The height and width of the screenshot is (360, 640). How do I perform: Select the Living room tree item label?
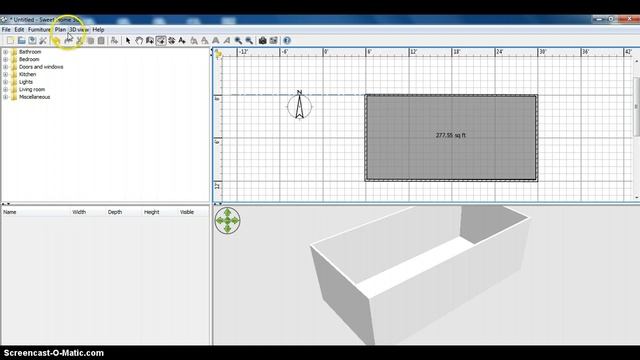[x=32, y=89]
